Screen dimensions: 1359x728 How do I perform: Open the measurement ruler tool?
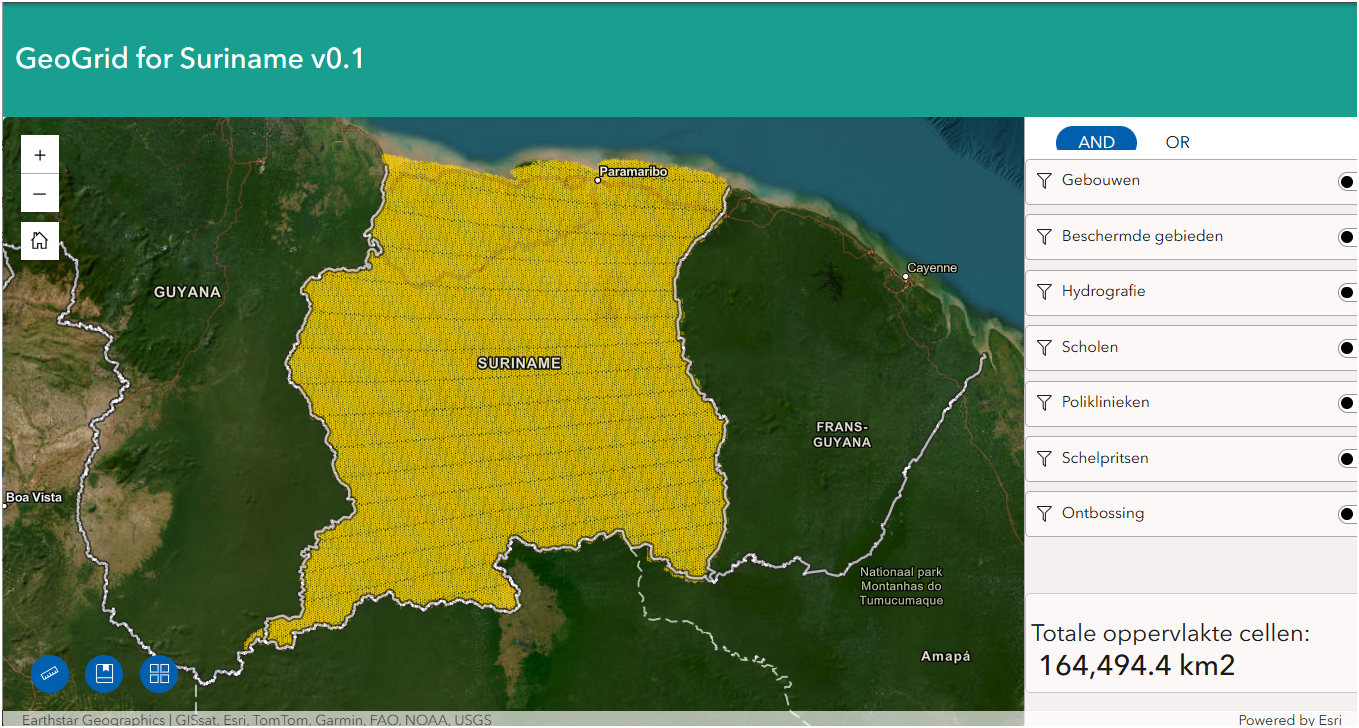tap(50, 674)
